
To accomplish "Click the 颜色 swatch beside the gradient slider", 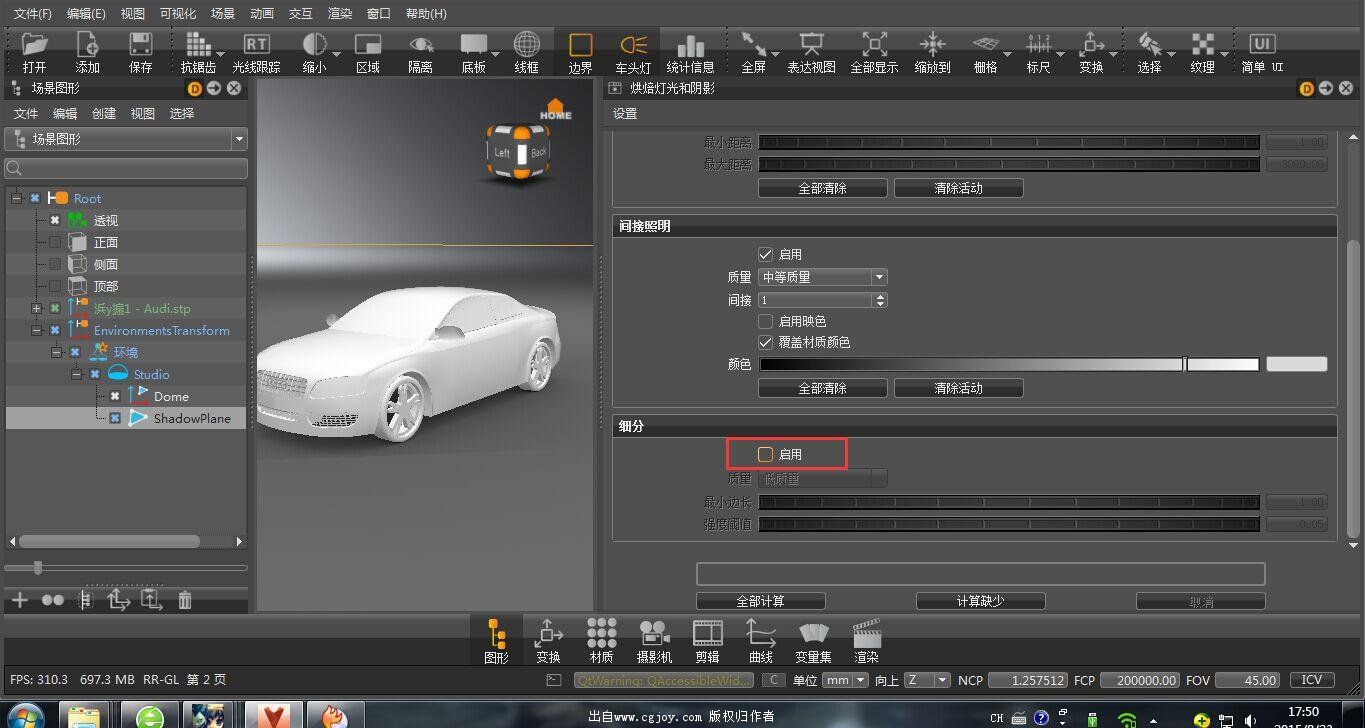I will point(1297,364).
